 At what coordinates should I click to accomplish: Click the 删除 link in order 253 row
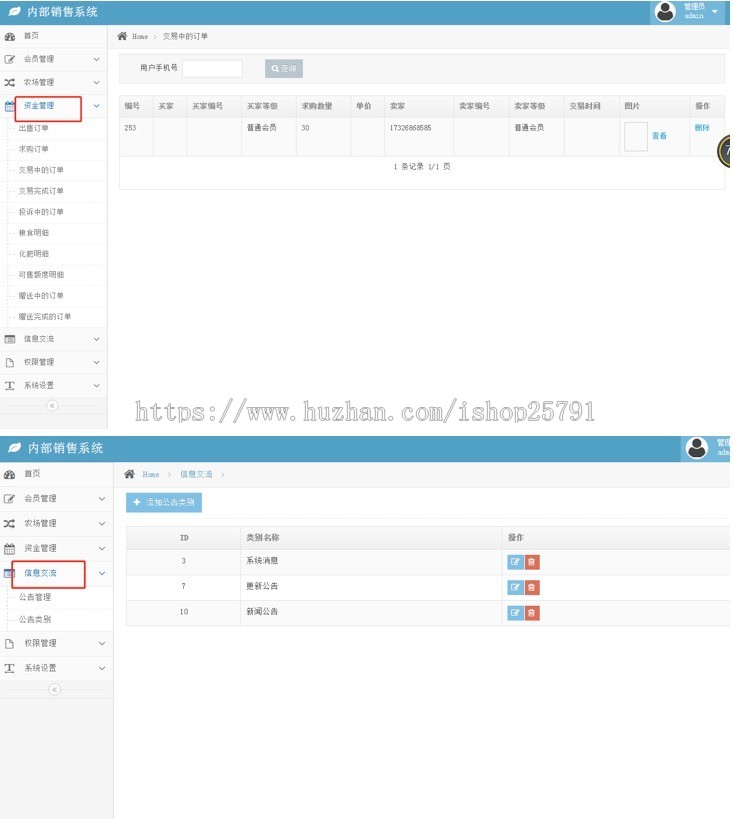coord(702,127)
